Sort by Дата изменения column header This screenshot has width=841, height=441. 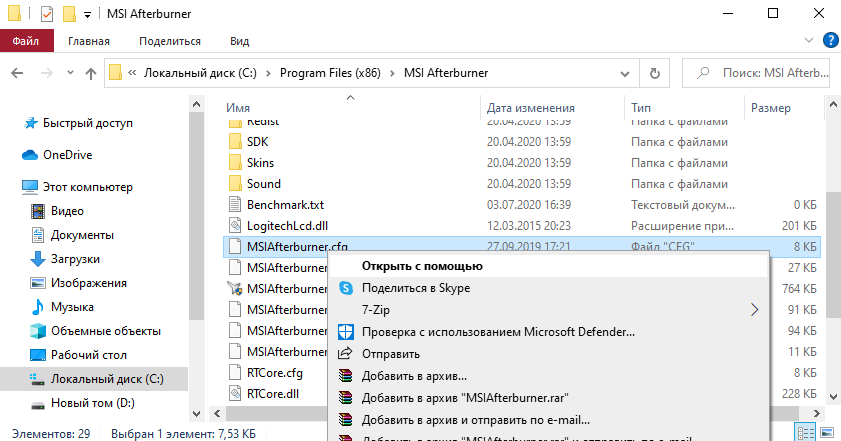coord(530,108)
